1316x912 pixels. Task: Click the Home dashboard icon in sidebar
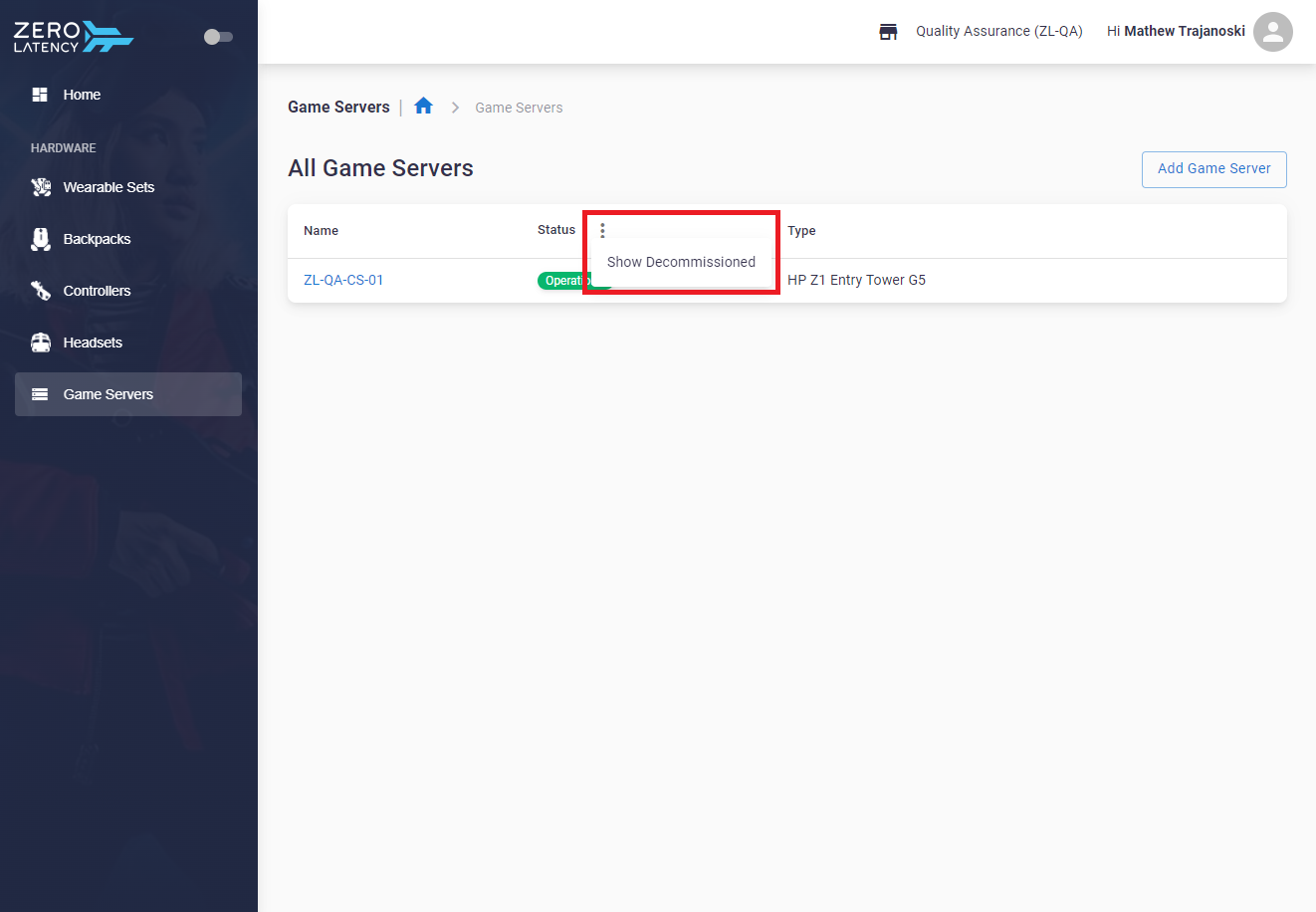(x=40, y=95)
